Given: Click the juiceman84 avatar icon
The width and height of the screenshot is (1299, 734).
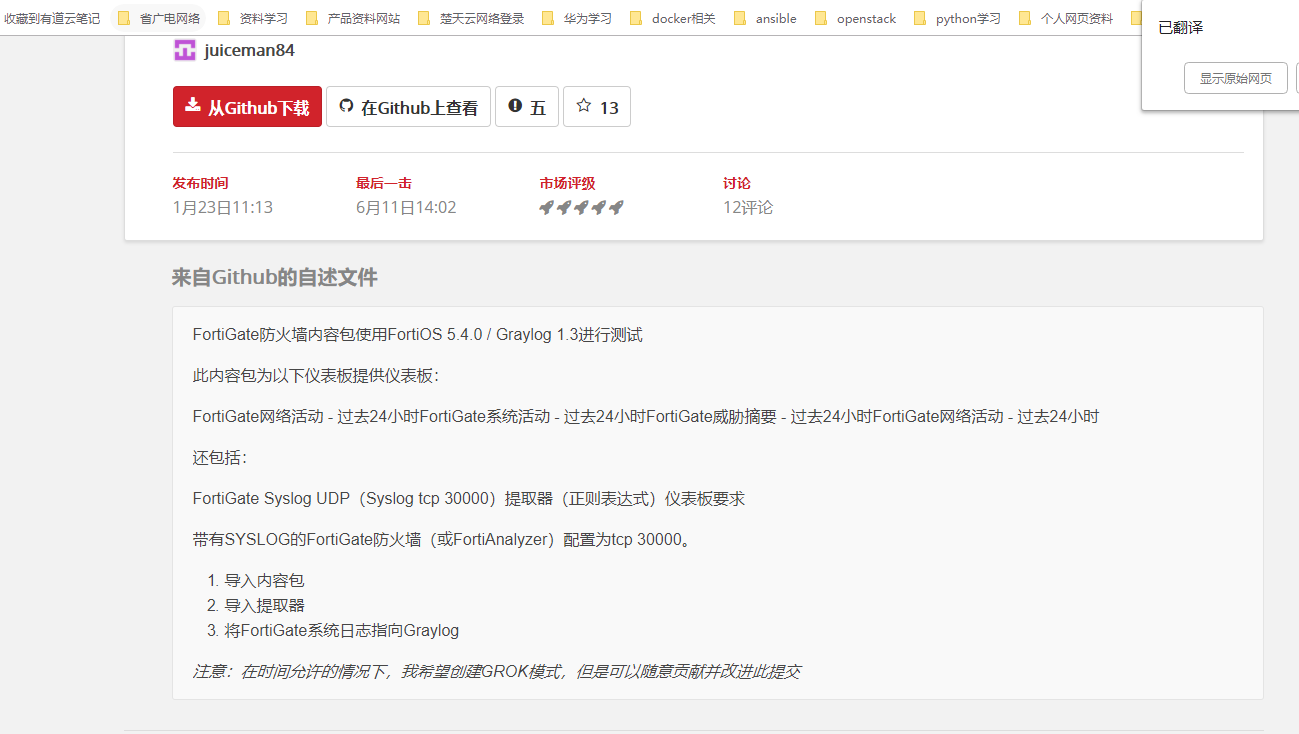Looking at the screenshot, I should click(x=185, y=51).
